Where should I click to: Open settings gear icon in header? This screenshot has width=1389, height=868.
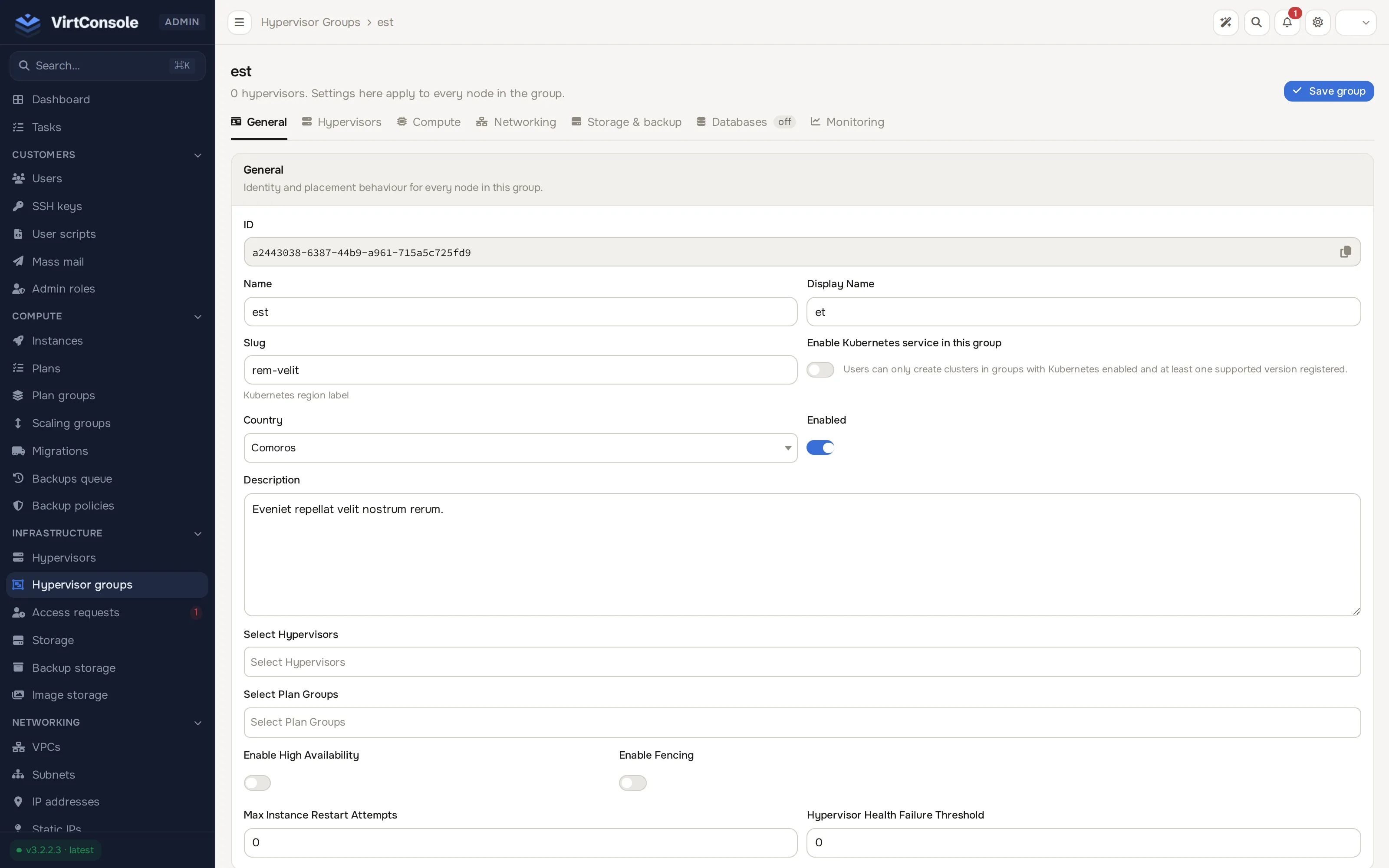click(x=1317, y=23)
